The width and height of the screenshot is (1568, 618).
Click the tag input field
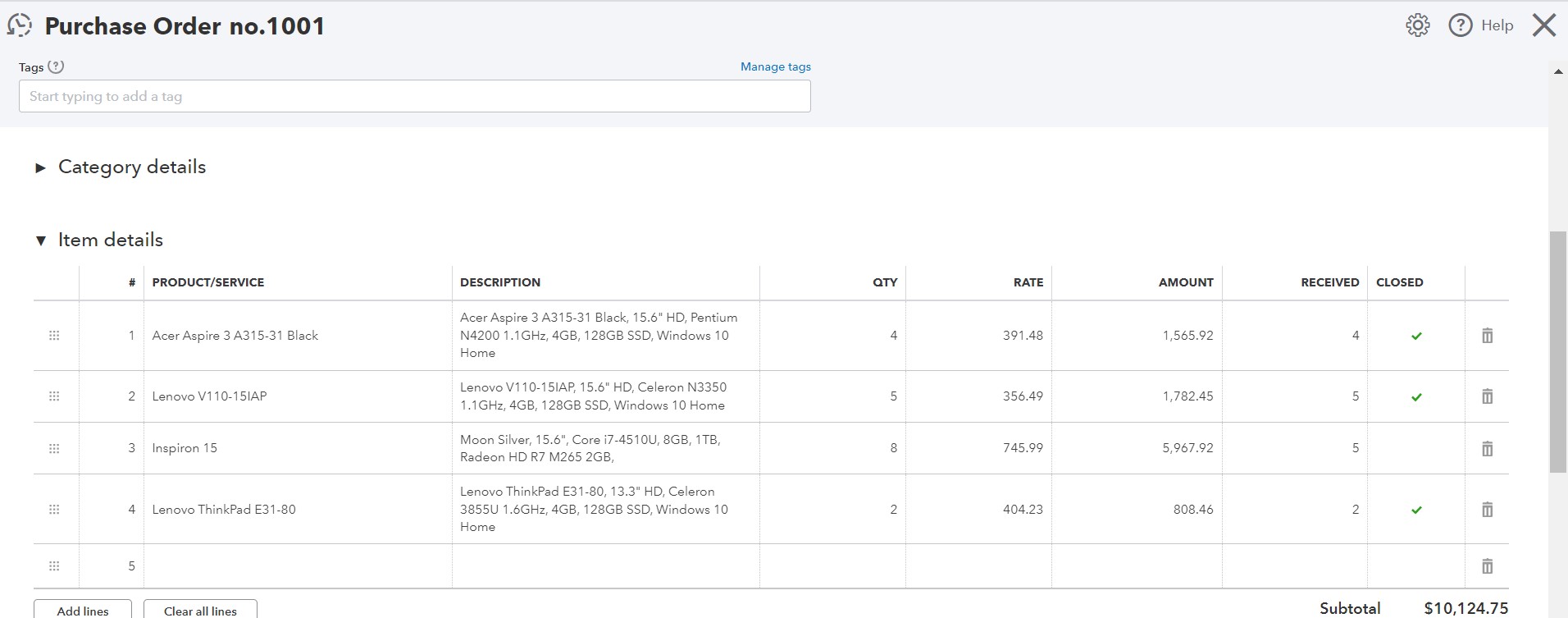(414, 96)
